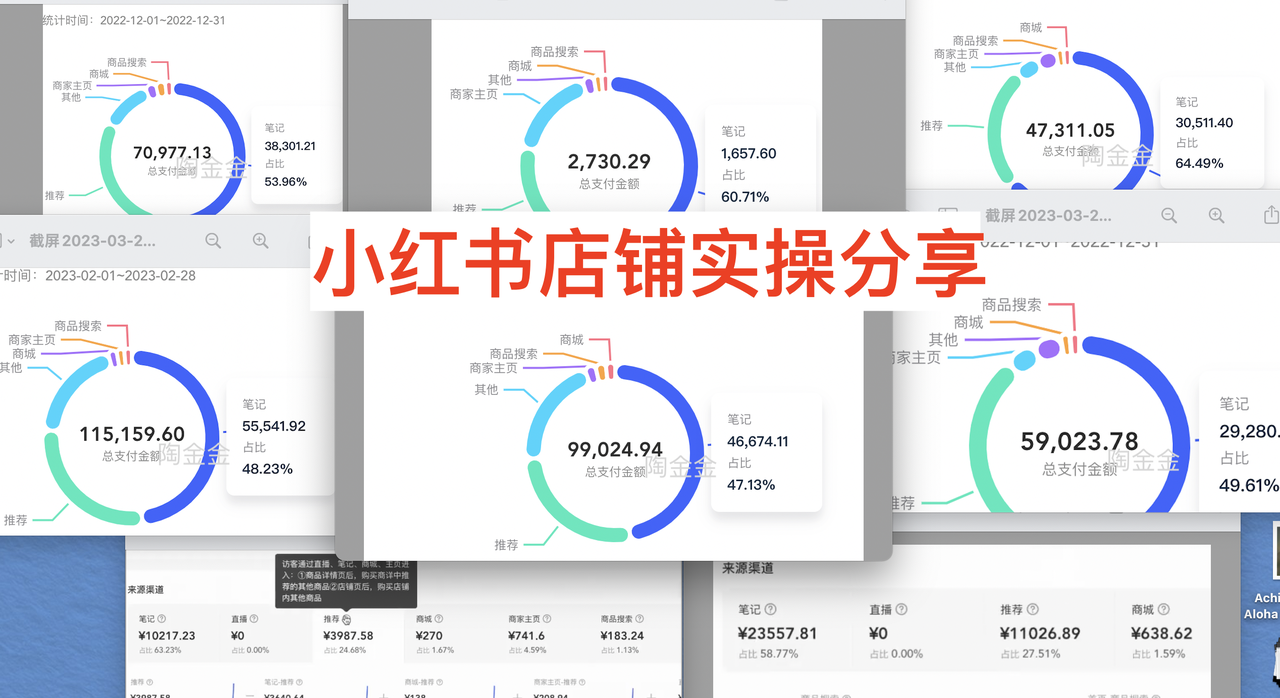Click 商品搜索 label on the 59,023.78 chart
1280x698 pixels.
pos(1011,305)
